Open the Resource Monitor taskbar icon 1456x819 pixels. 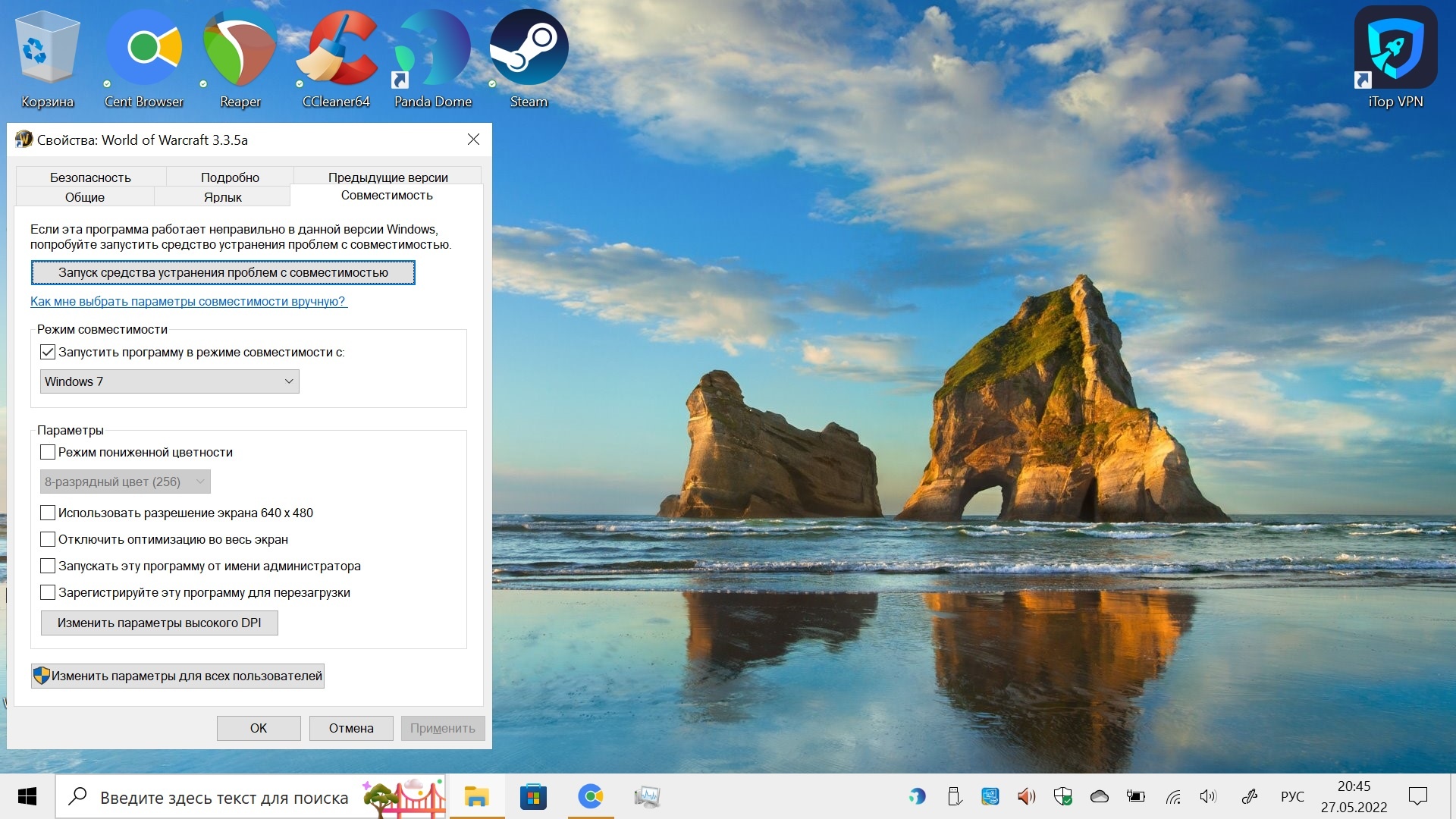tap(647, 796)
